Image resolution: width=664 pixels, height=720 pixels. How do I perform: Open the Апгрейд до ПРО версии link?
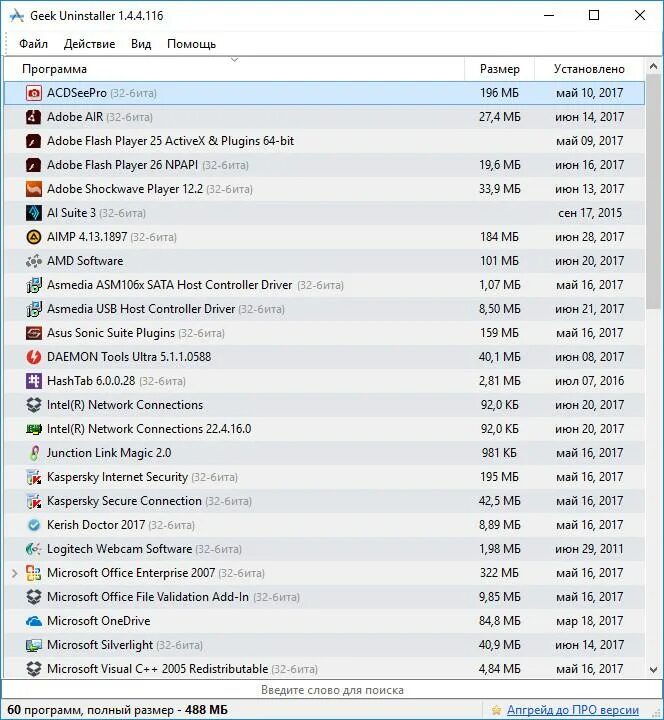coord(573,710)
